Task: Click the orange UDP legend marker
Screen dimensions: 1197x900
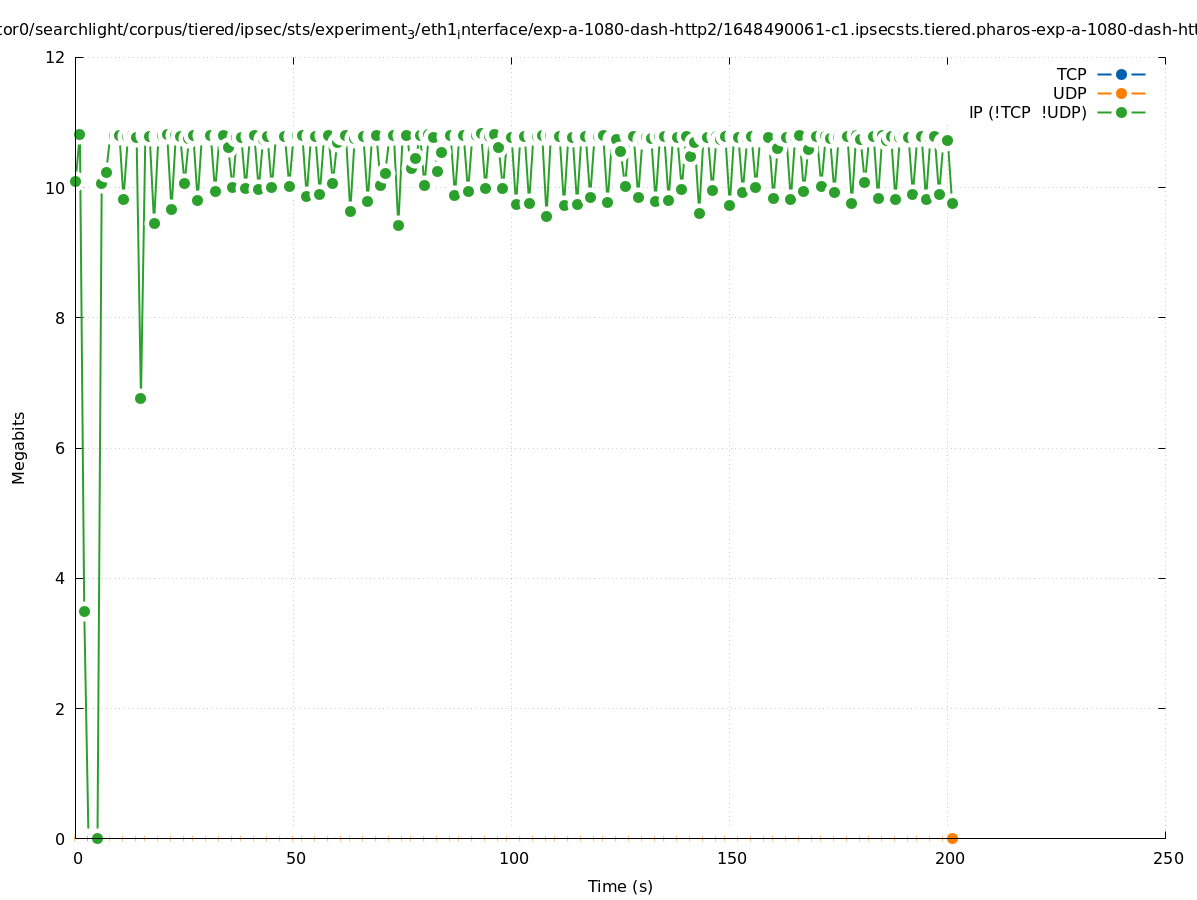Action: [x=1121, y=93]
